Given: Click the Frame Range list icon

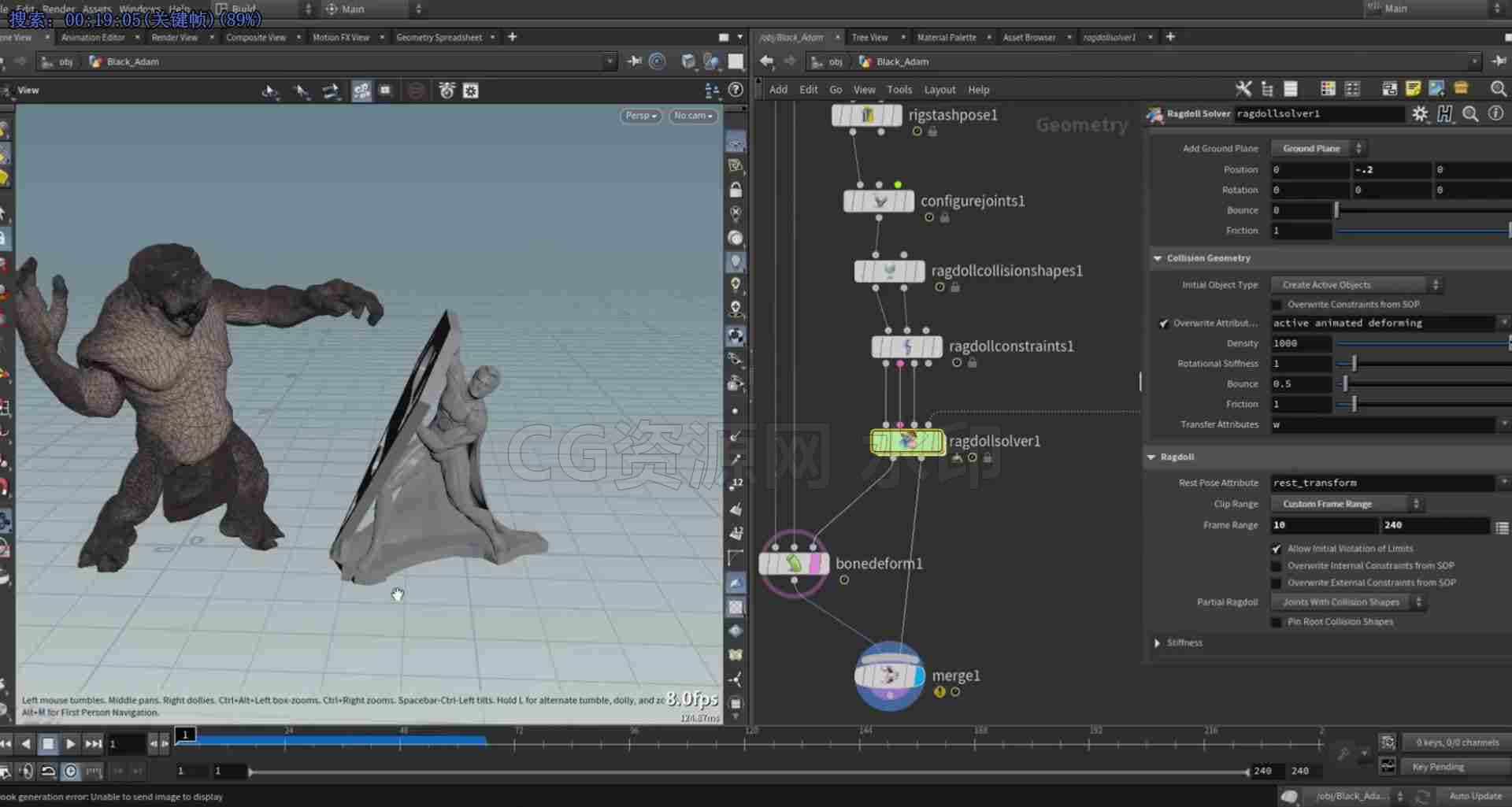Looking at the screenshot, I should (1502, 527).
